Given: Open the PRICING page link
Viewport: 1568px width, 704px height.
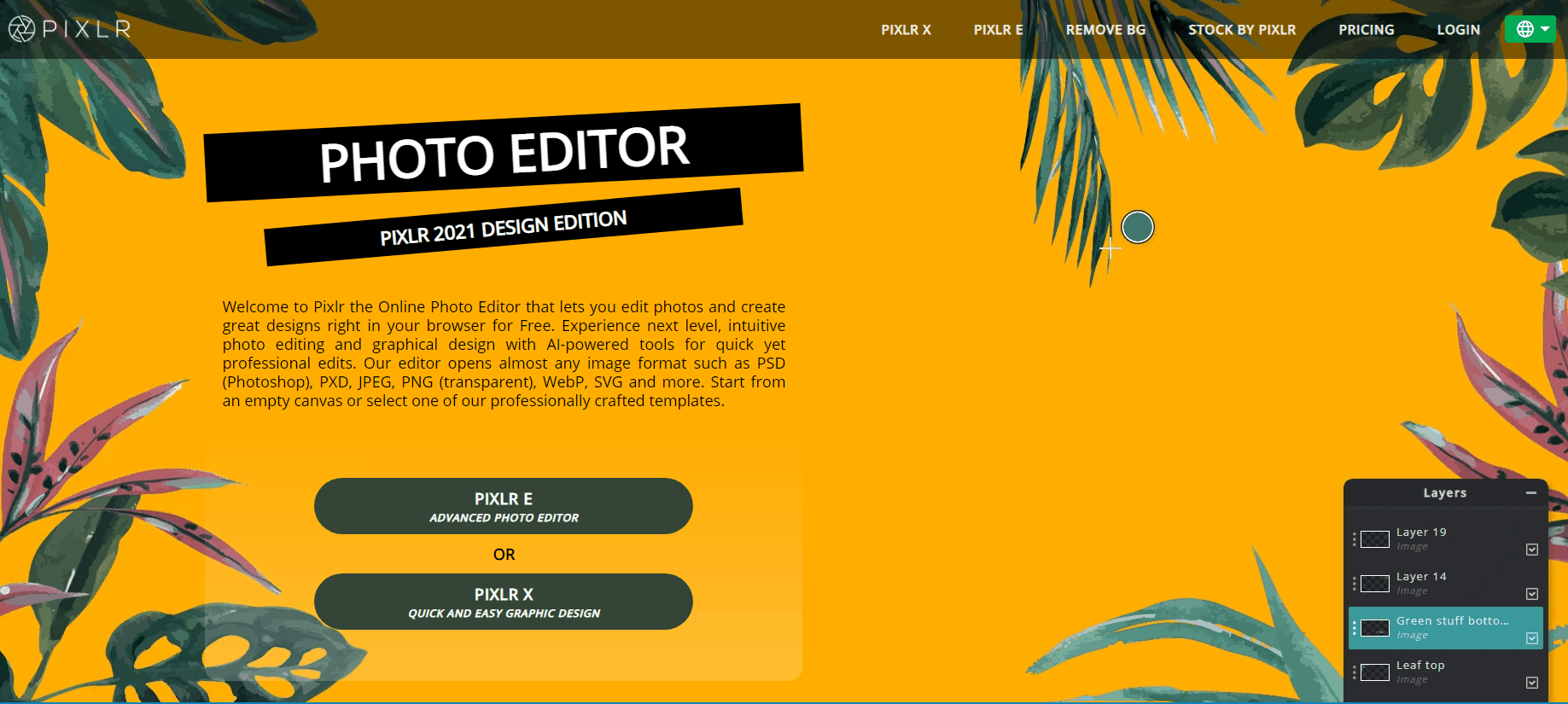Looking at the screenshot, I should 1366,30.
